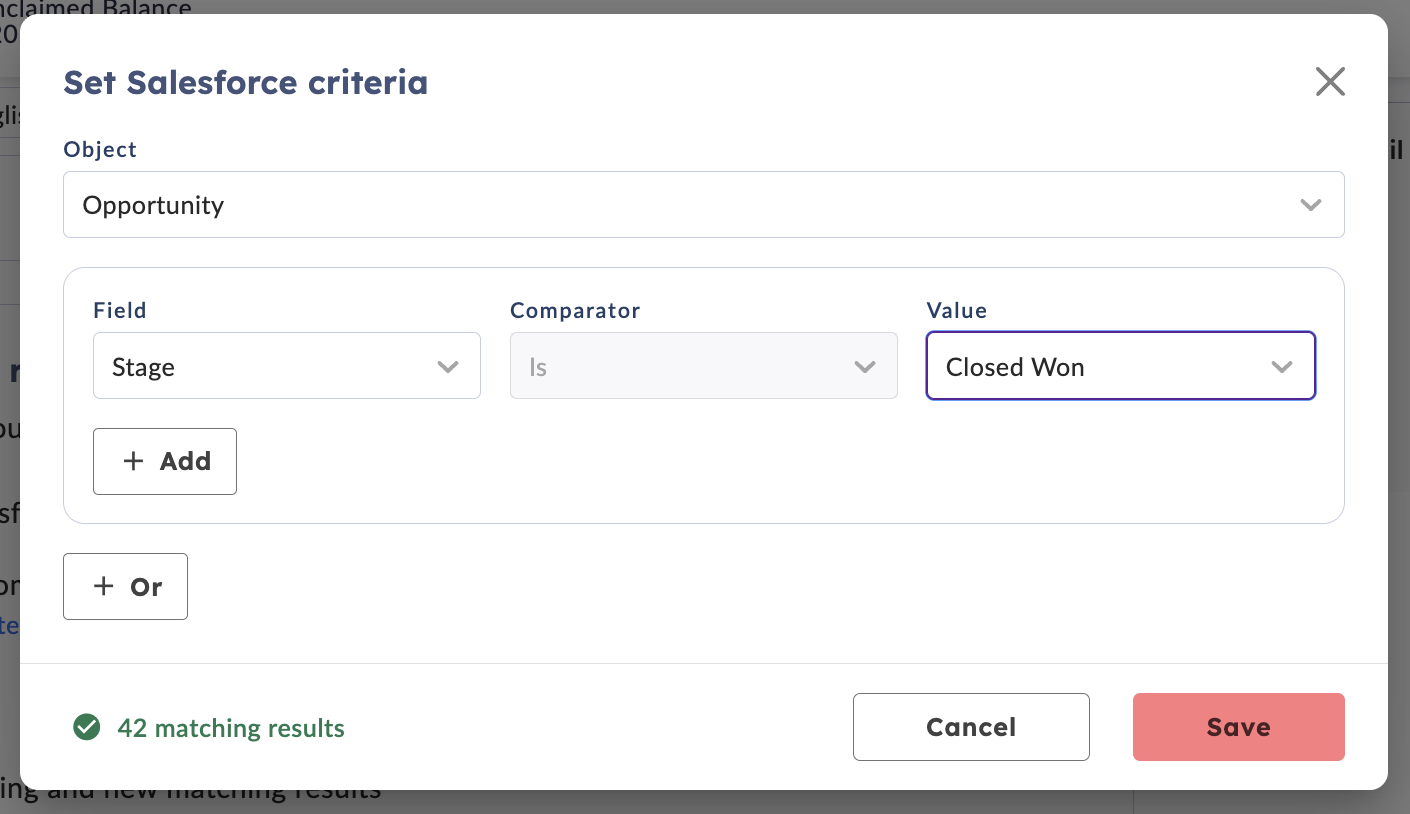Viewport: 1410px width, 814px height.
Task: Click the Stage field chevron arrow
Action: tap(448, 367)
